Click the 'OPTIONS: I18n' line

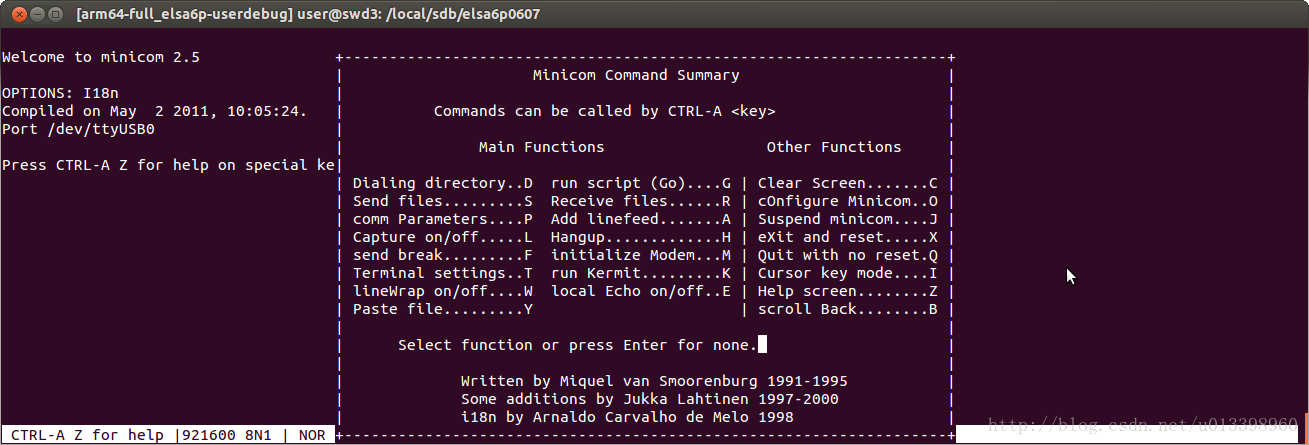coord(61,93)
